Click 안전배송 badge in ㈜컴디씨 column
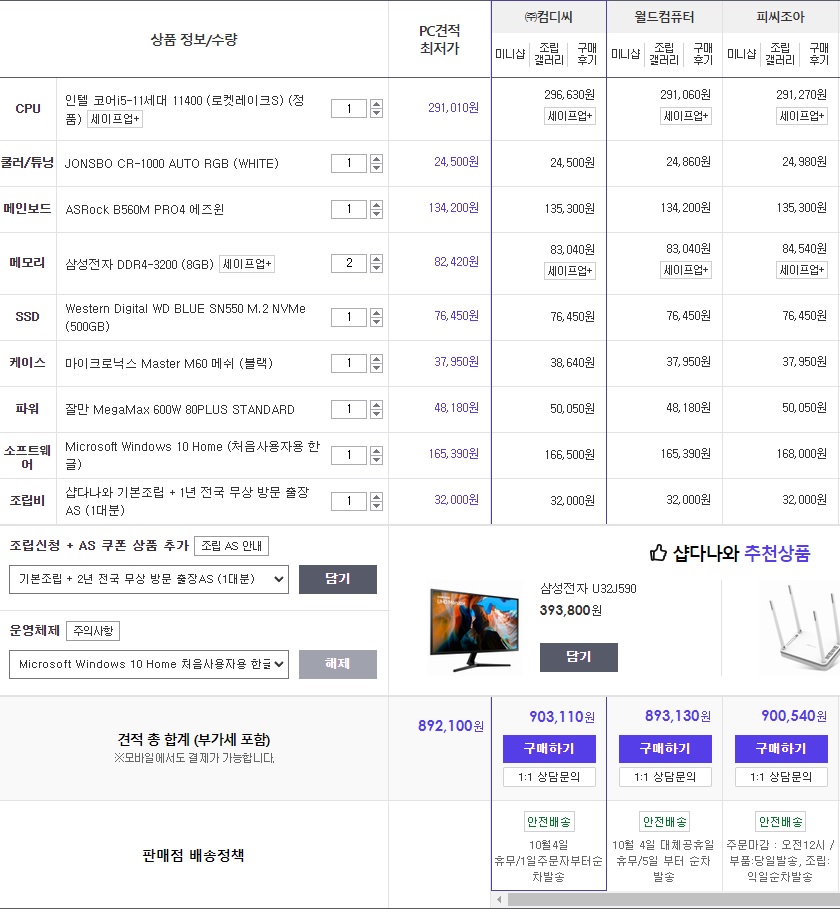This screenshot has height=916, width=840. pos(549,822)
